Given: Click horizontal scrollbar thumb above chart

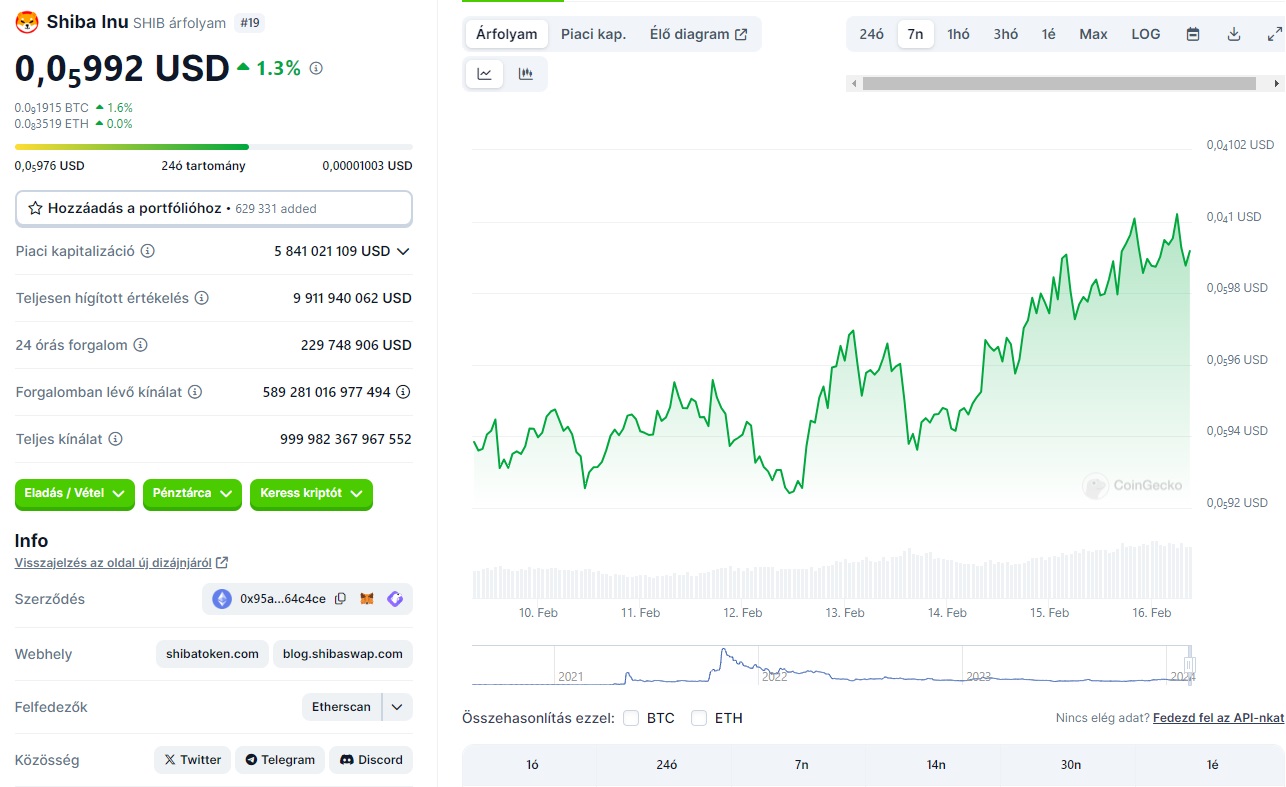Looking at the screenshot, I should pyautogui.click(x=1057, y=84).
